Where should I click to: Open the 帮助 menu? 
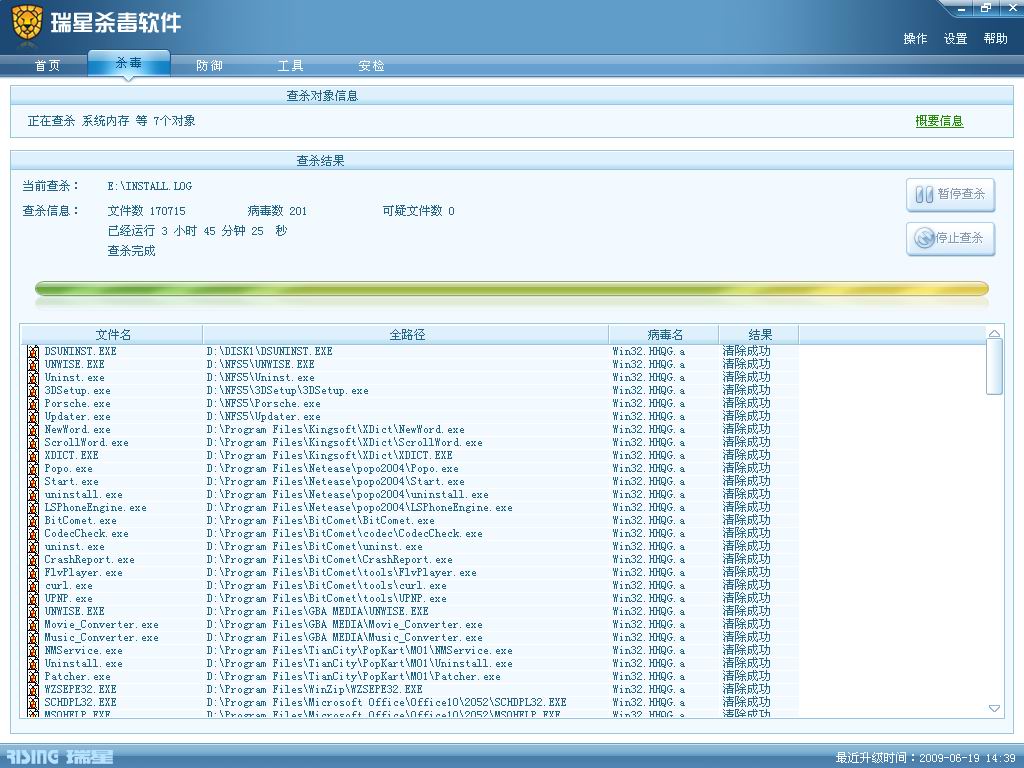[996, 39]
